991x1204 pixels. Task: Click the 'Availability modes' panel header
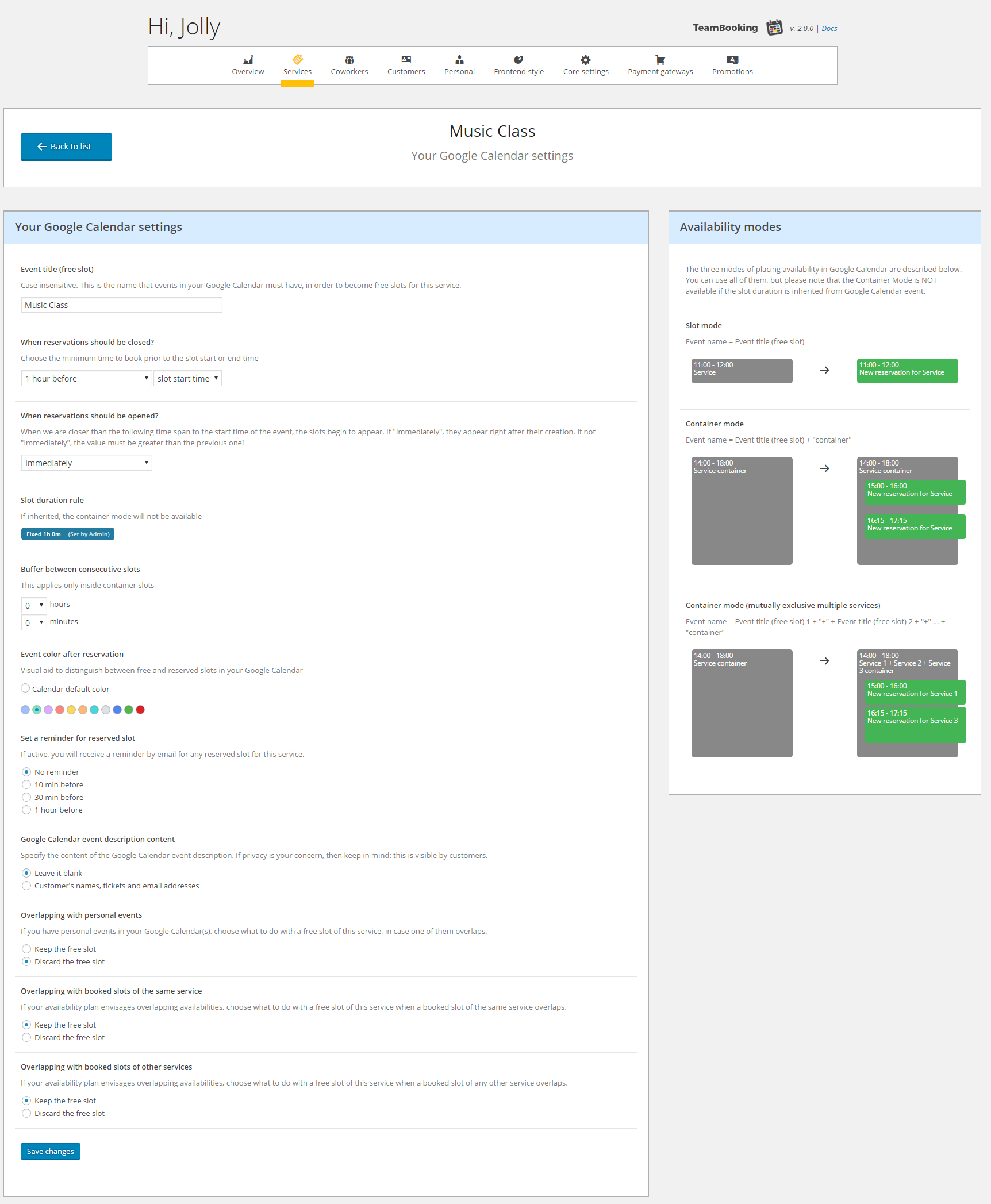coord(824,227)
